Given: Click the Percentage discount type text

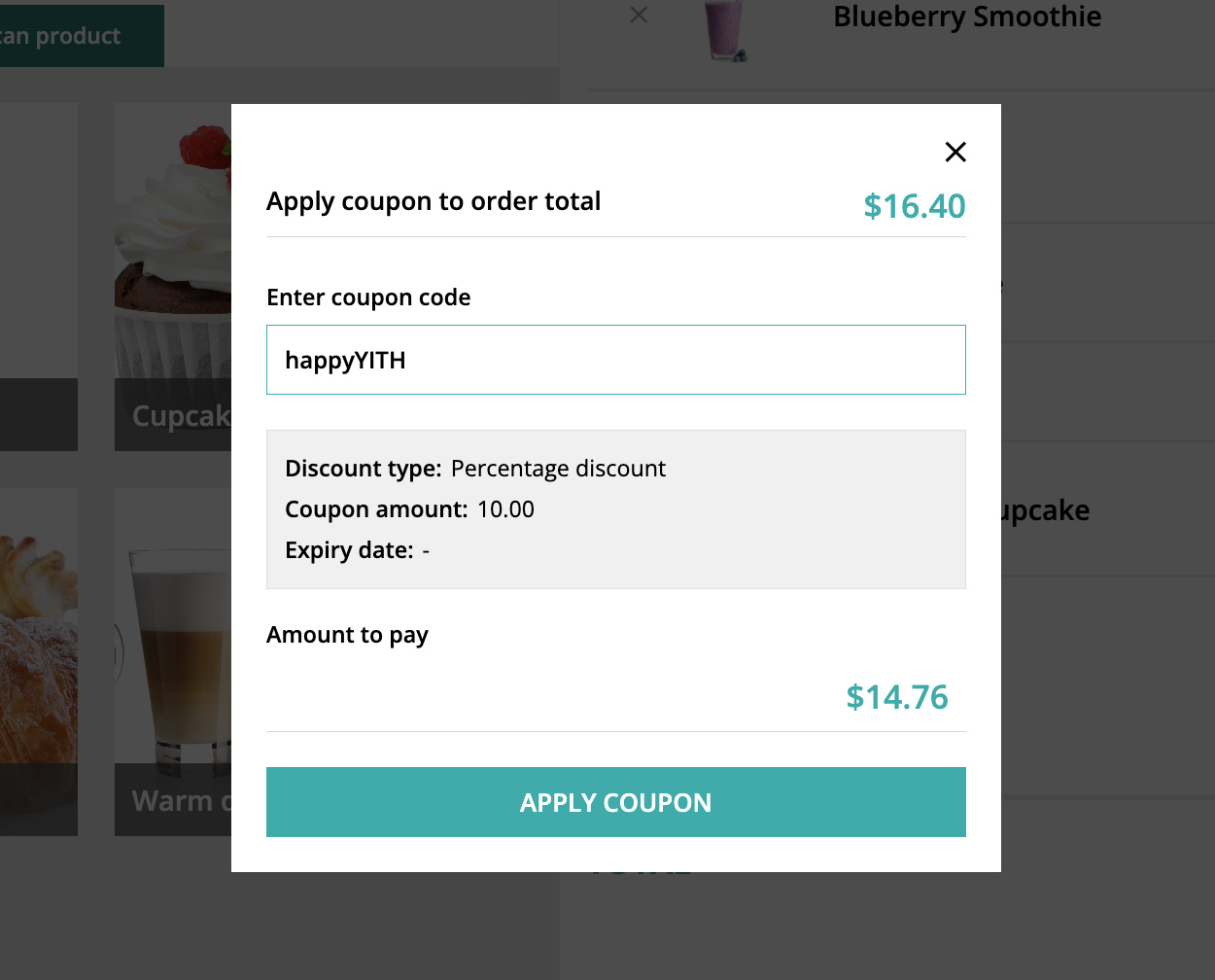Looking at the screenshot, I should pyautogui.click(x=558, y=469).
